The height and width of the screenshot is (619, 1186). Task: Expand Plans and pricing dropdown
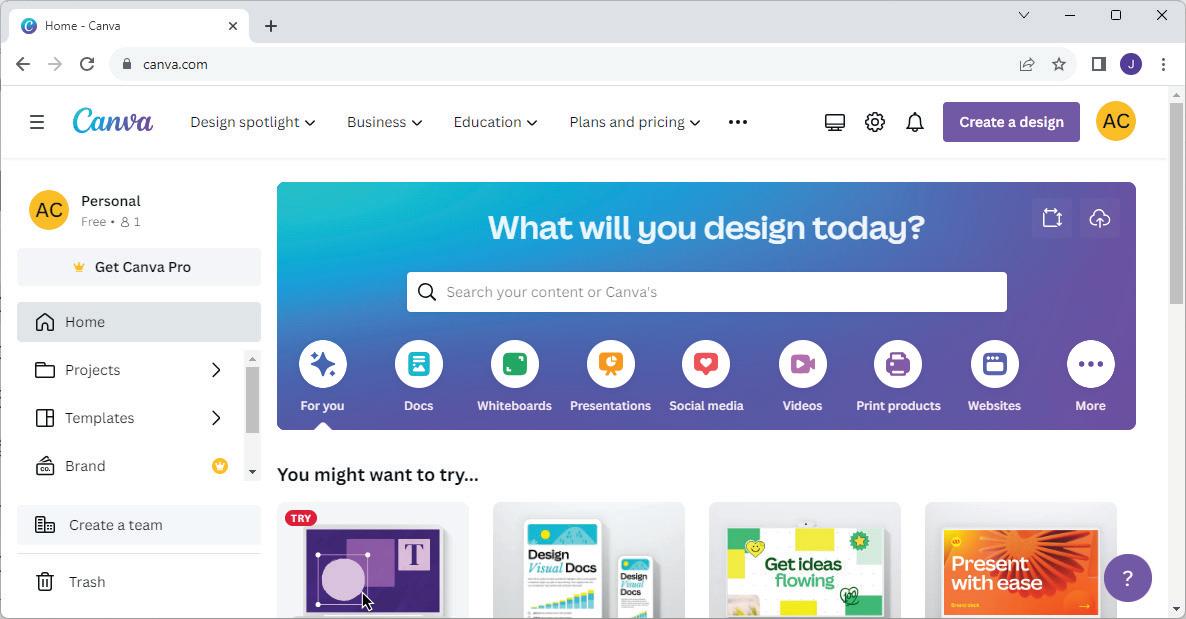pos(635,122)
